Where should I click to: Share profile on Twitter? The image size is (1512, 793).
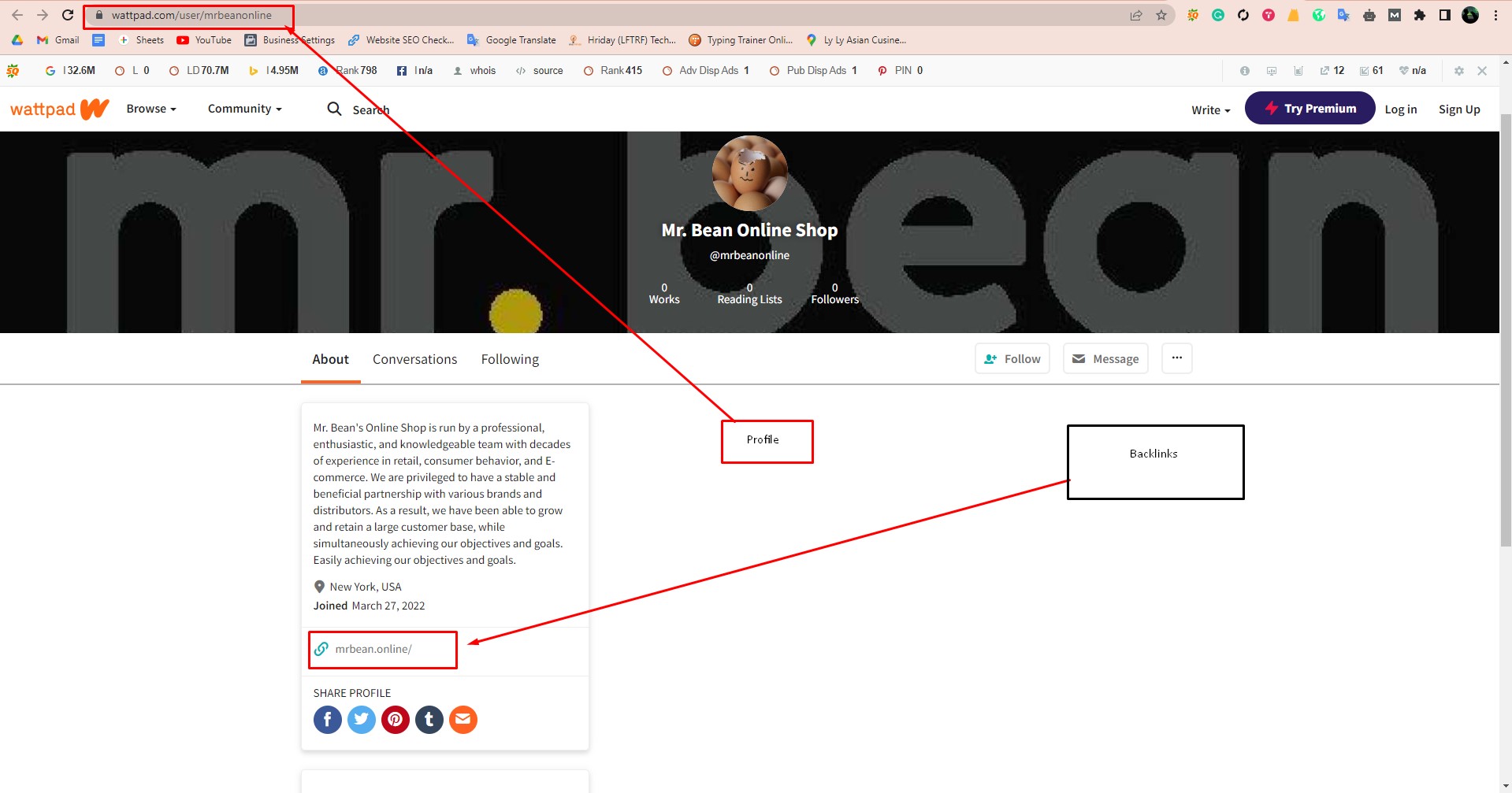click(x=362, y=719)
